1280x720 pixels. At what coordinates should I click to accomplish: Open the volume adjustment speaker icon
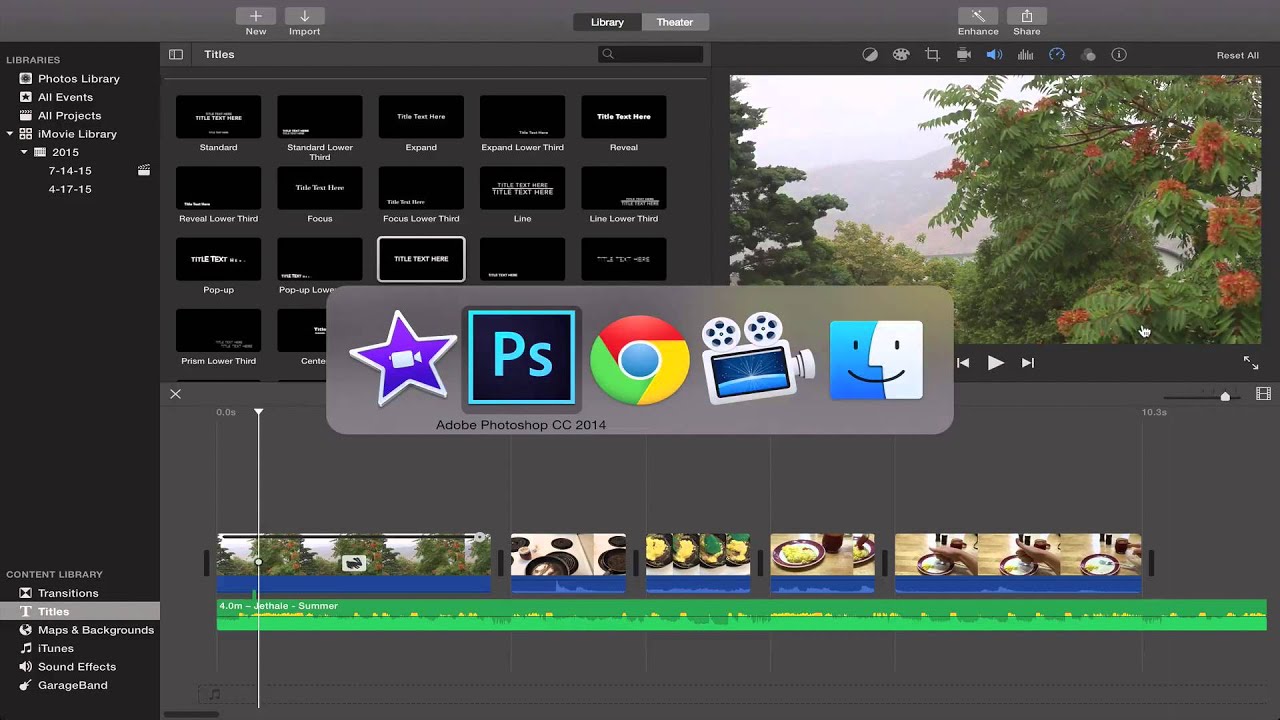pos(994,55)
